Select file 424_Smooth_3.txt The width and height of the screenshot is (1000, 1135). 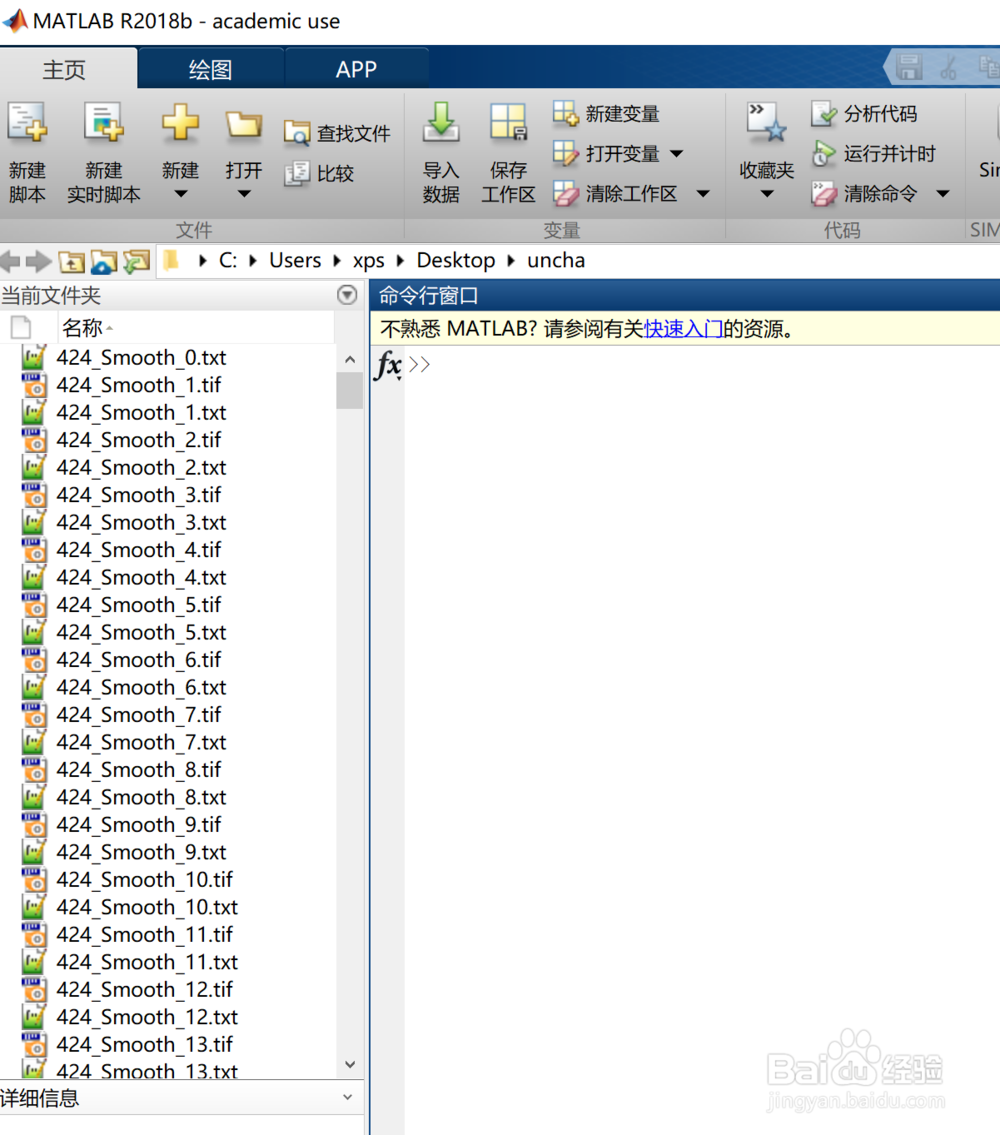tap(141, 523)
